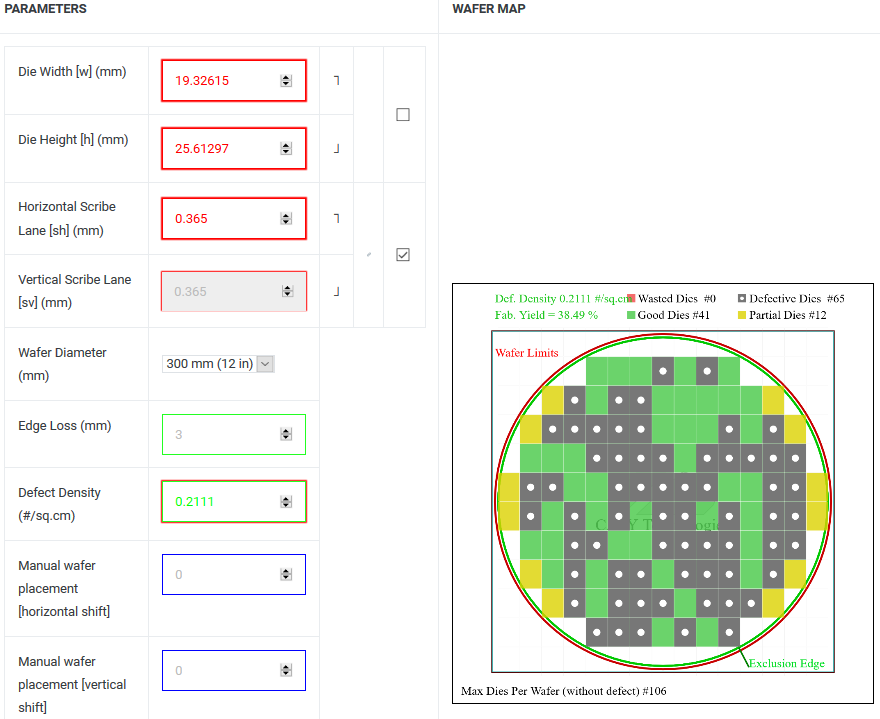The height and width of the screenshot is (719, 880).
Task: Use the Vertical Scribe Lane spinner
Action: 287,291
